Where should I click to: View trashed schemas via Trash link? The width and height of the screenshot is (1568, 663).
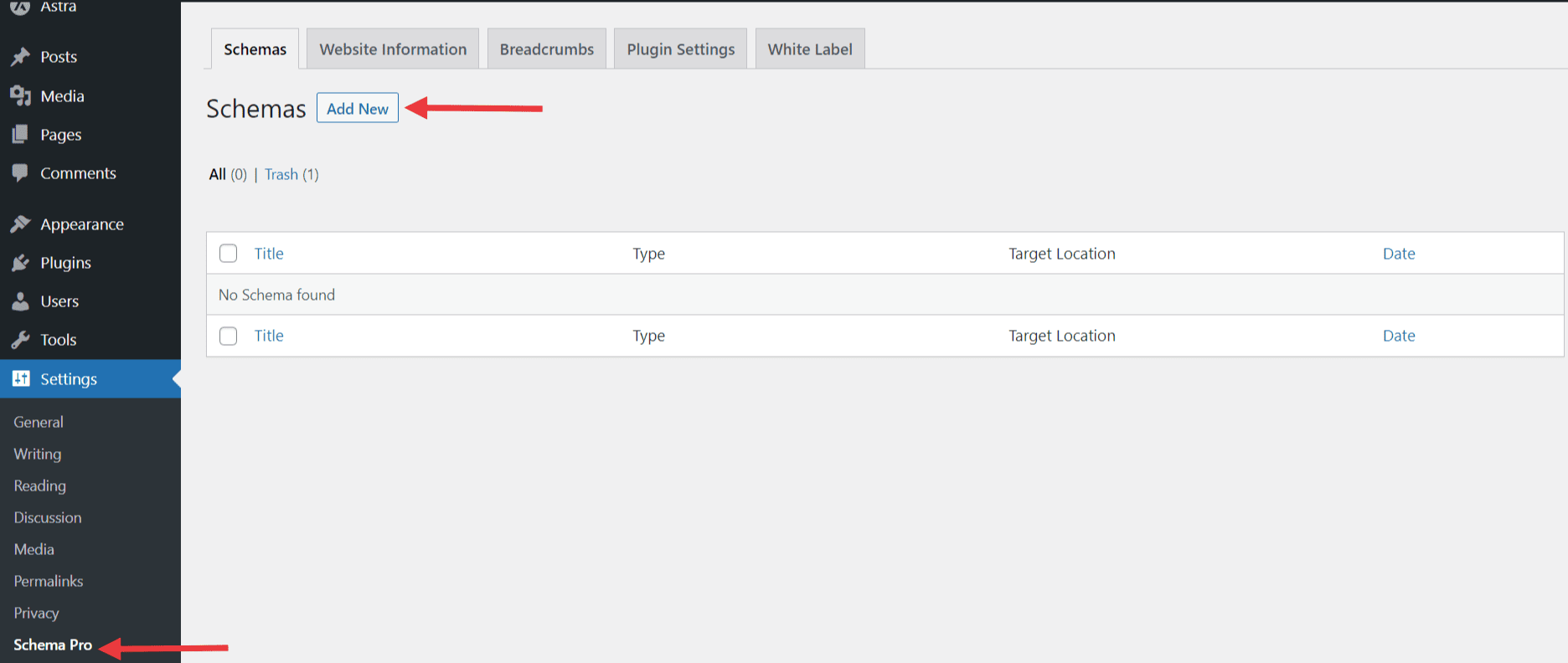pyautogui.click(x=281, y=174)
